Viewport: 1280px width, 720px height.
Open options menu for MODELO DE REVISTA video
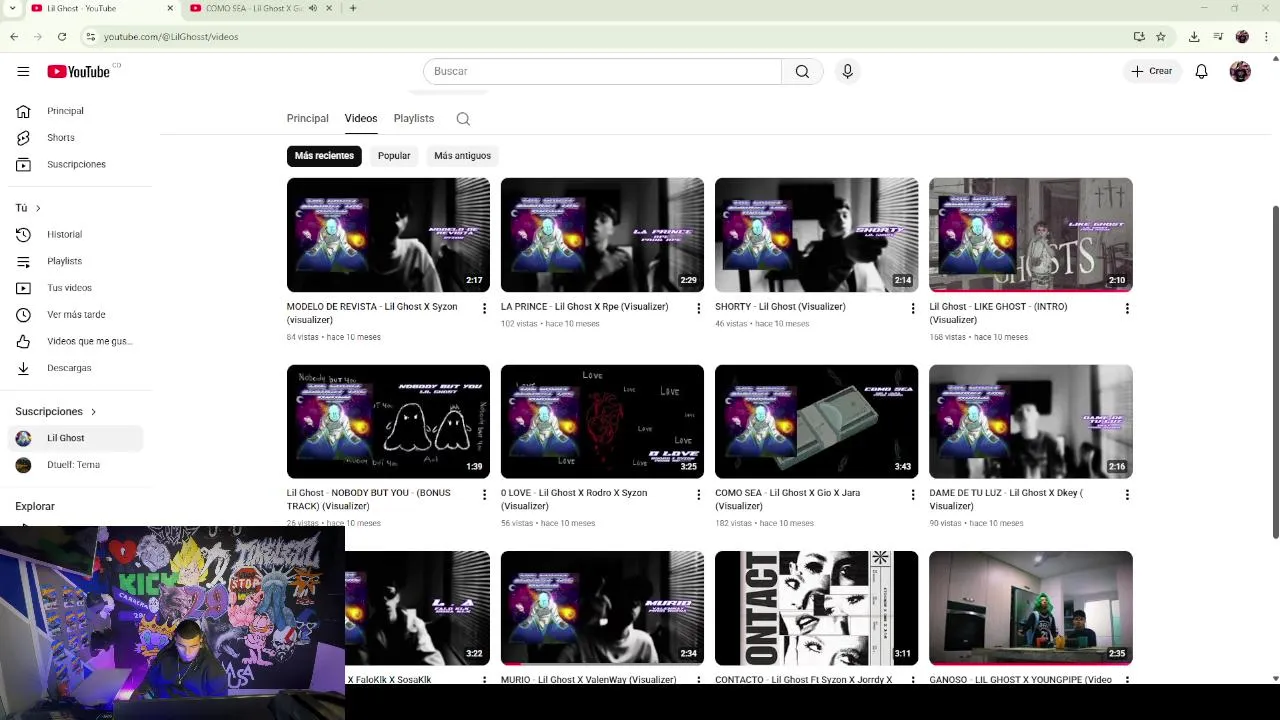484,308
